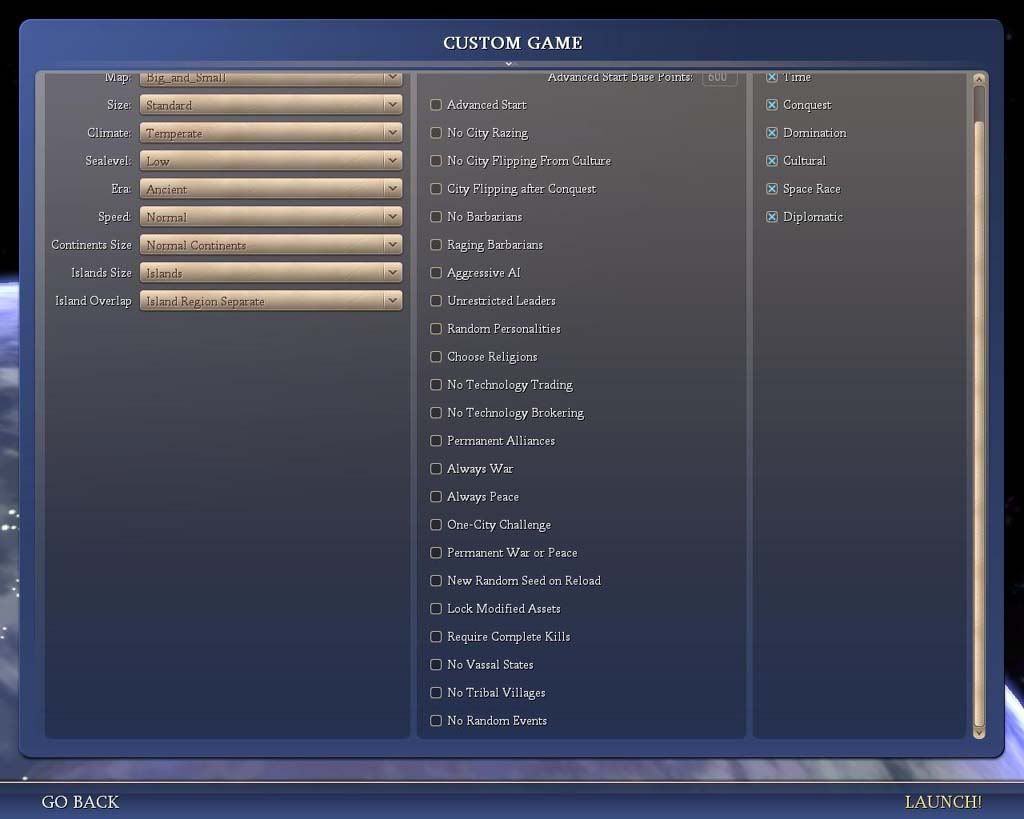Image resolution: width=1024 pixels, height=819 pixels.
Task: Open the Sealevel dropdown showing Low
Action: [271, 161]
